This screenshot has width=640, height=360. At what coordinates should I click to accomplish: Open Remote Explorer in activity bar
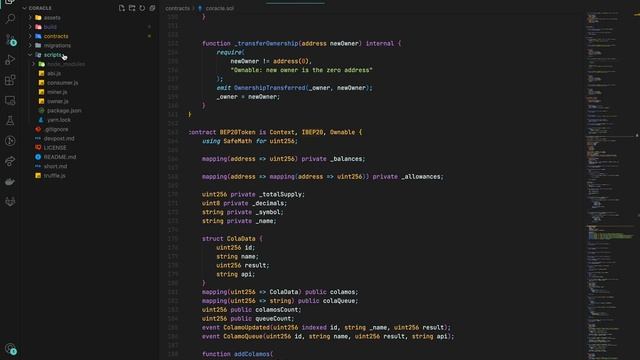(10, 100)
